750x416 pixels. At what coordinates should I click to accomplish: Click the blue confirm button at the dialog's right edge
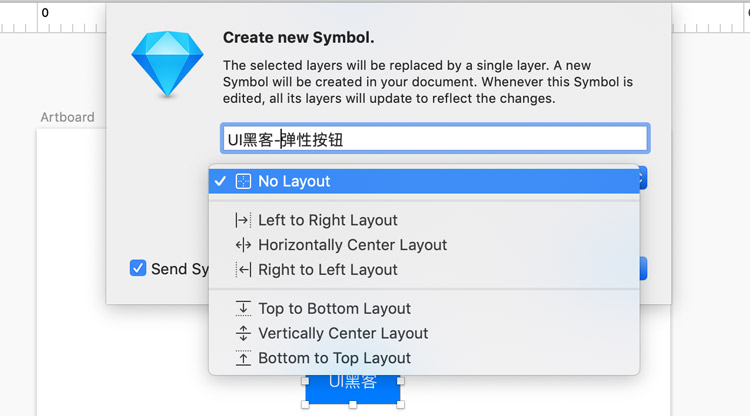tap(643, 268)
